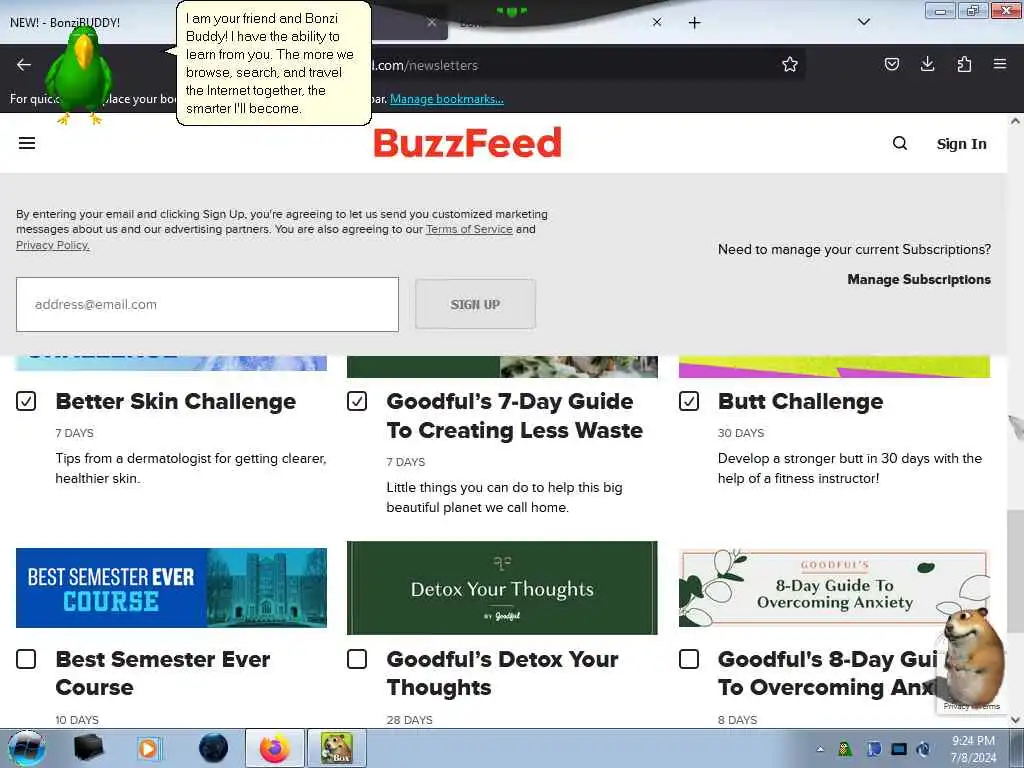Click the Better Skin Challenge title
The image size is (1024, 768).
(x=176, y=401)
